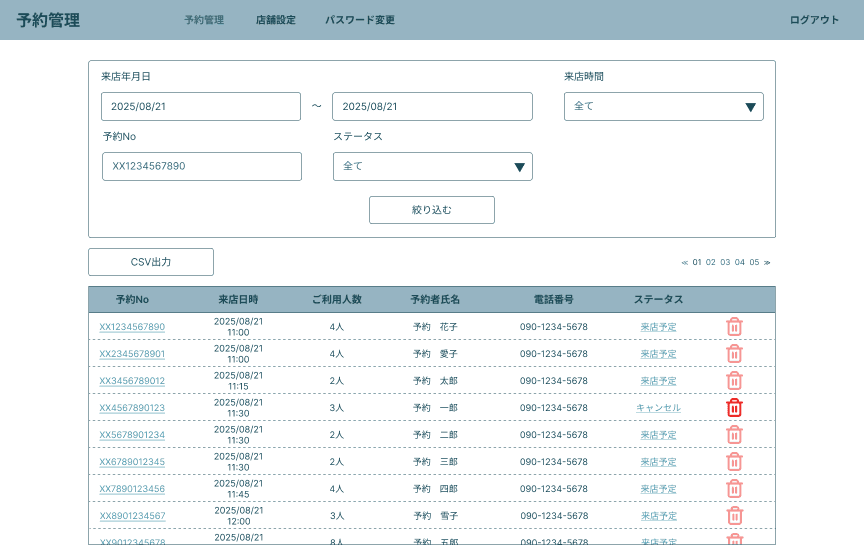Screen dimensions: 864x559
Task: Click red trash icon for cancelled reservation
Action: click(734, 408)
